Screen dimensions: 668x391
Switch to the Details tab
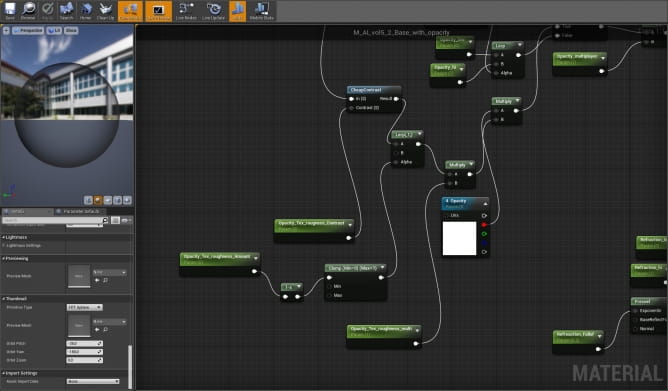(x=26, y=211)
